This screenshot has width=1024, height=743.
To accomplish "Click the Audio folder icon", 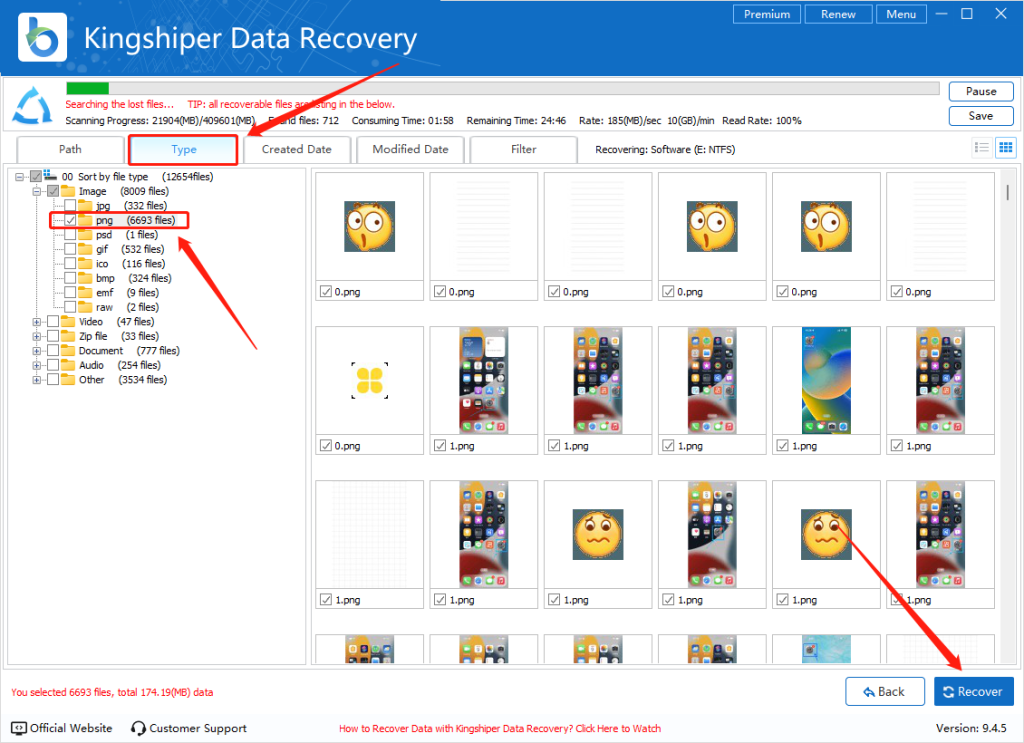I will point(68,365).
